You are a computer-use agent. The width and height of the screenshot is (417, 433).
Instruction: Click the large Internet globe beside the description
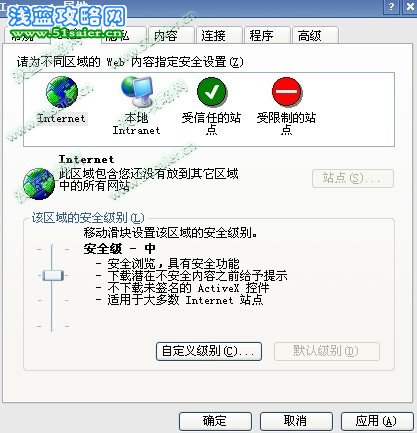pyautogui.click(x=39, y=184)
